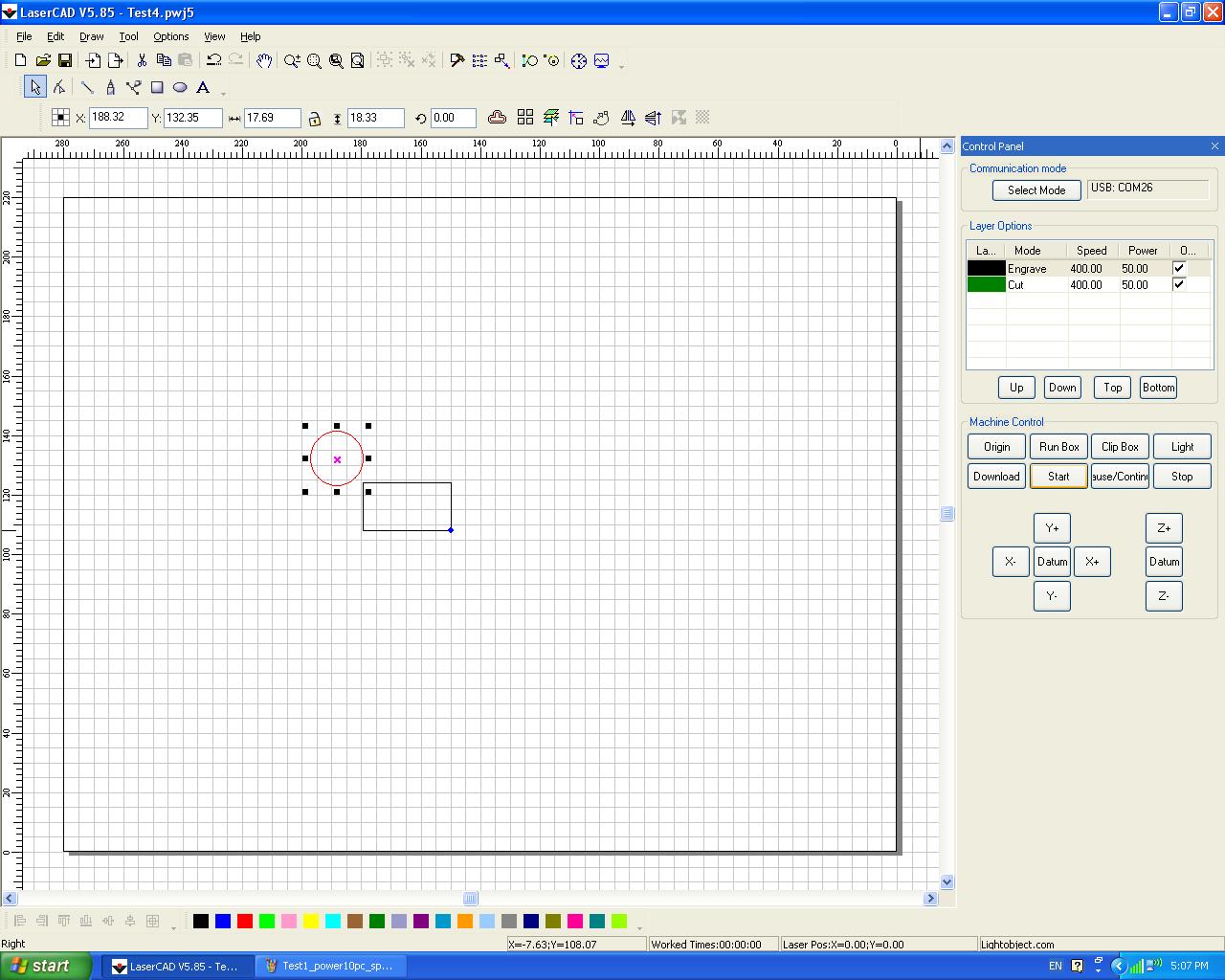1225x980 pixels.
Task: Click the Undo icon
Action: tap(214, 60)
